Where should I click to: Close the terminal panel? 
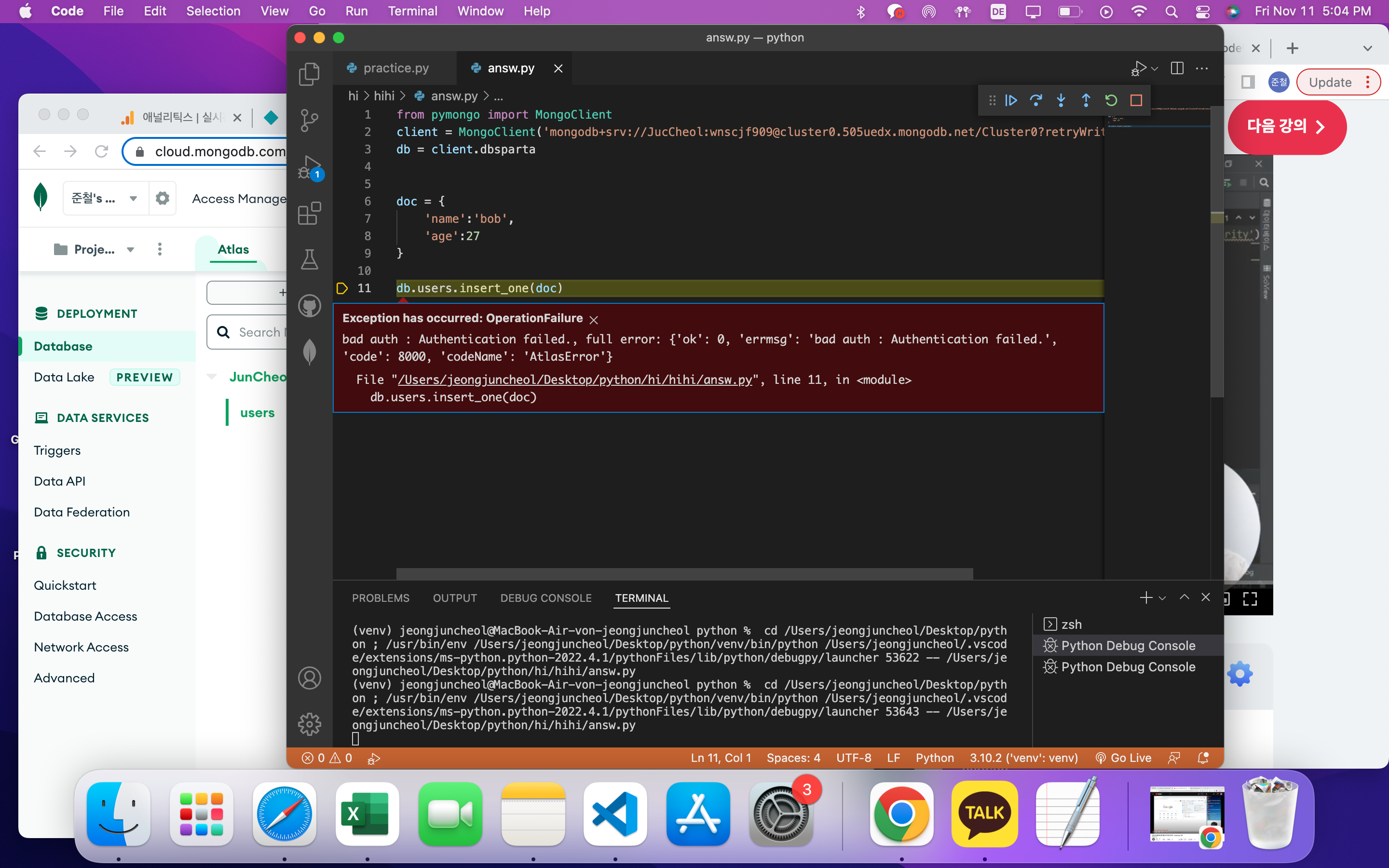tap(1205, 597)
